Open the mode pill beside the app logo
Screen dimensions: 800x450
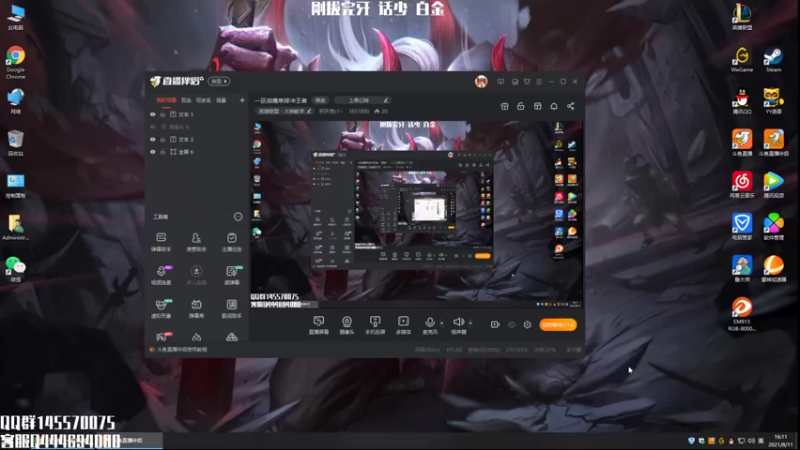[219, 81]
